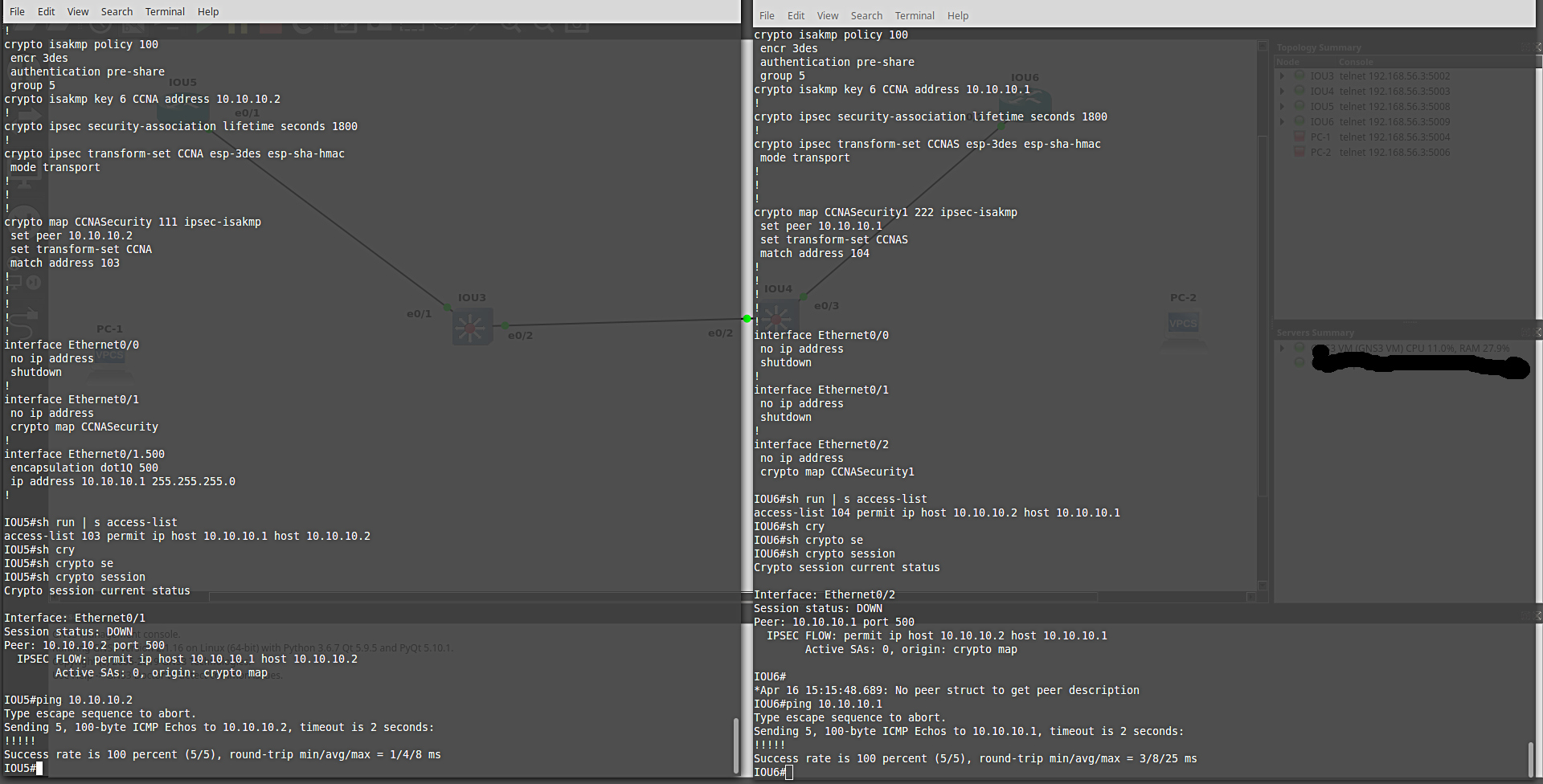Image resolution: width=1543 pixels, height=784 pixels.
Task: Open Edit menu in right IOU6 terminal
Action: (x=796, y=15)
